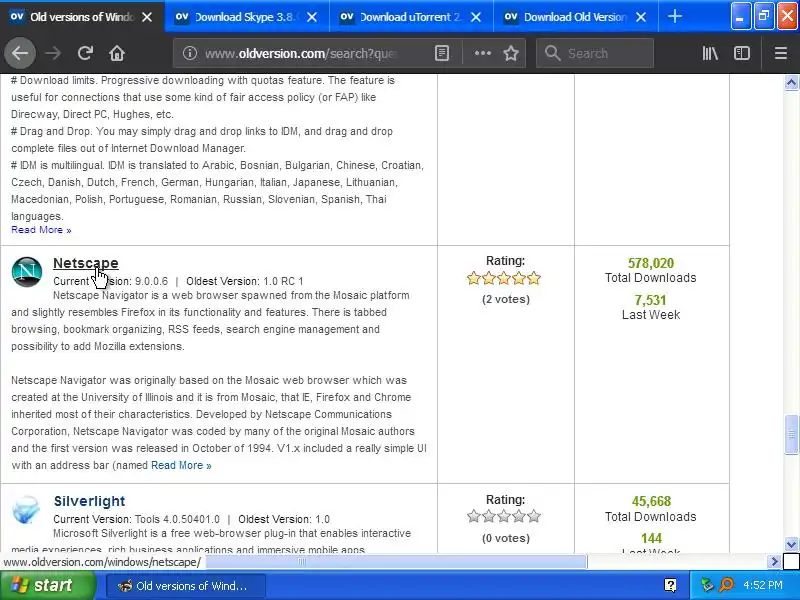800x600 pixels.
Task: Click 45,668 Silverlight total downloads
Action: pyautogui.click(x=652, y=501)
